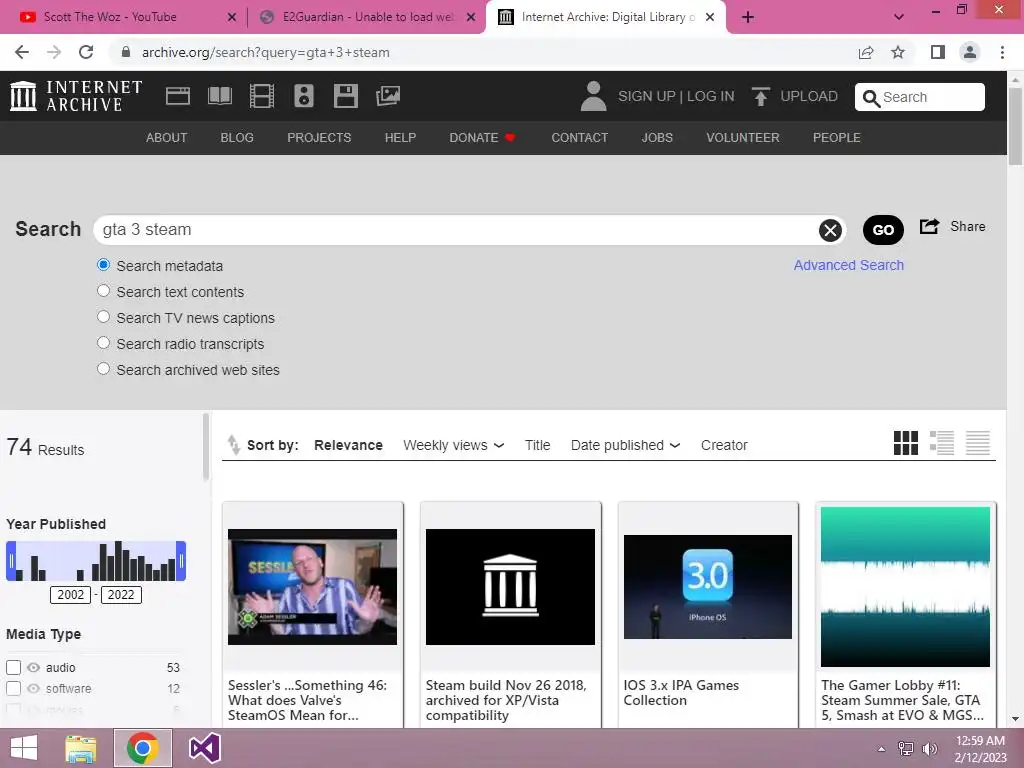Open the tab search dropdown chevron

899,17
